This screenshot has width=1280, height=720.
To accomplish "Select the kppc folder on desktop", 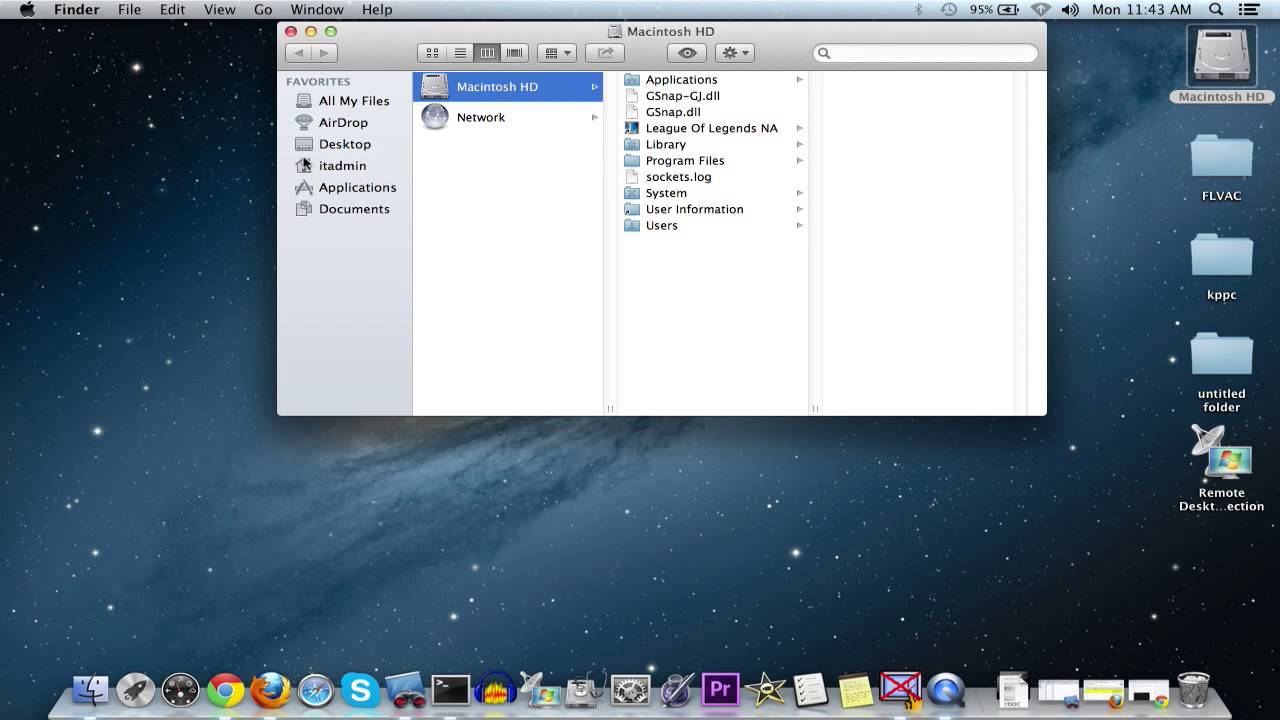I will [x=1221, y=256].
